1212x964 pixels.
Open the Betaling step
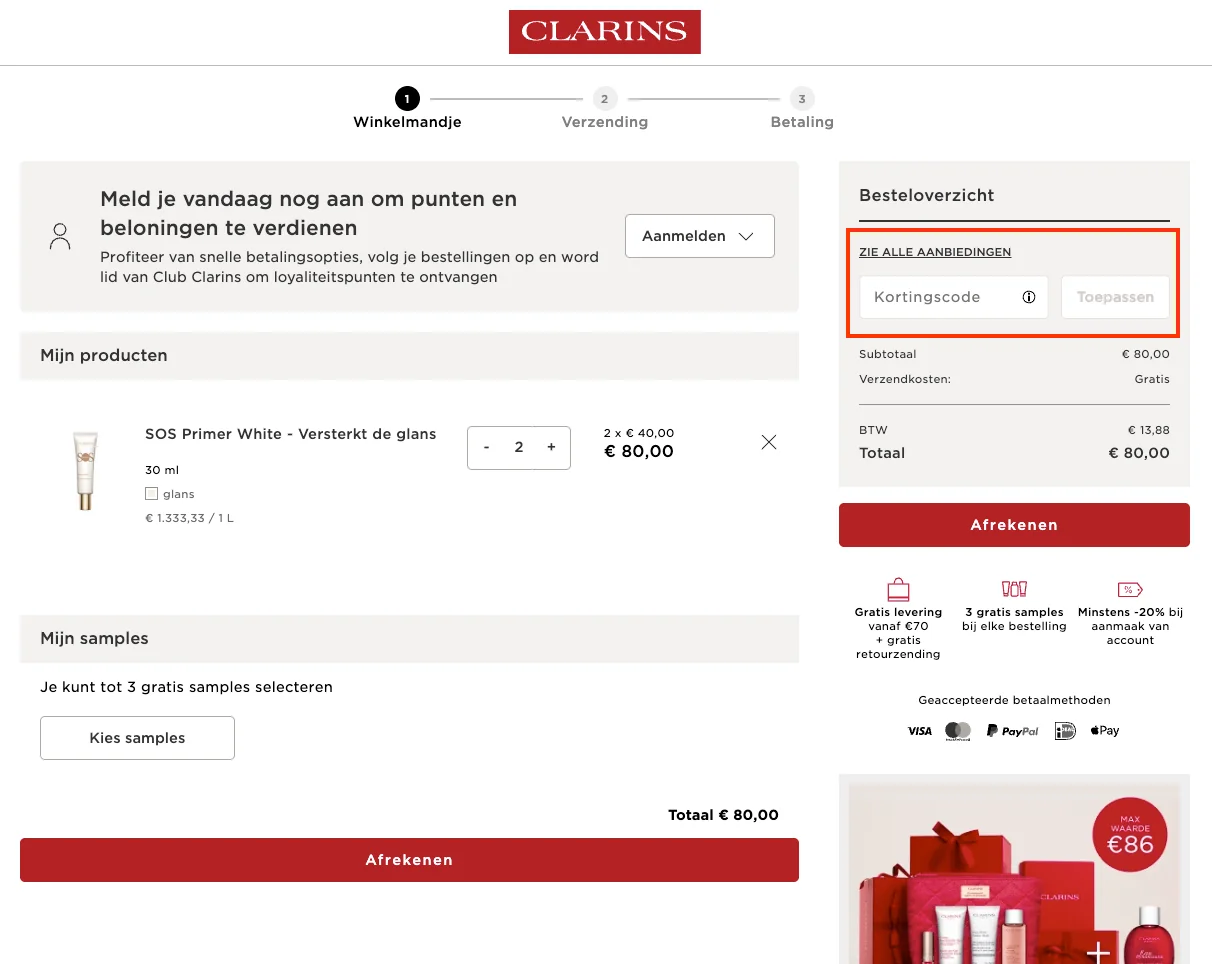click(801, 99)
